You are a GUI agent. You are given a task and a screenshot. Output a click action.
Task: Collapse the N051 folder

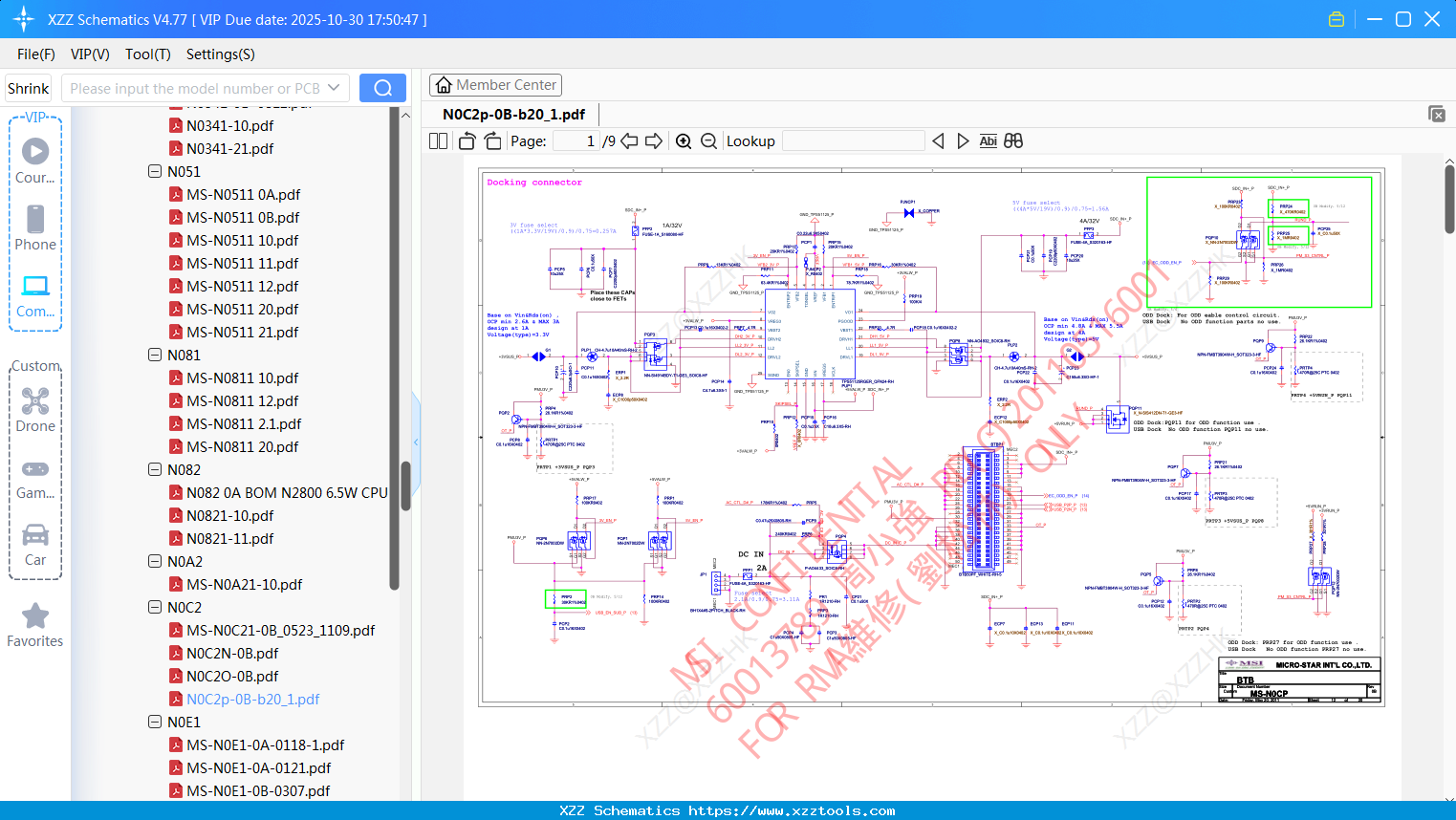tap(155, 171)
